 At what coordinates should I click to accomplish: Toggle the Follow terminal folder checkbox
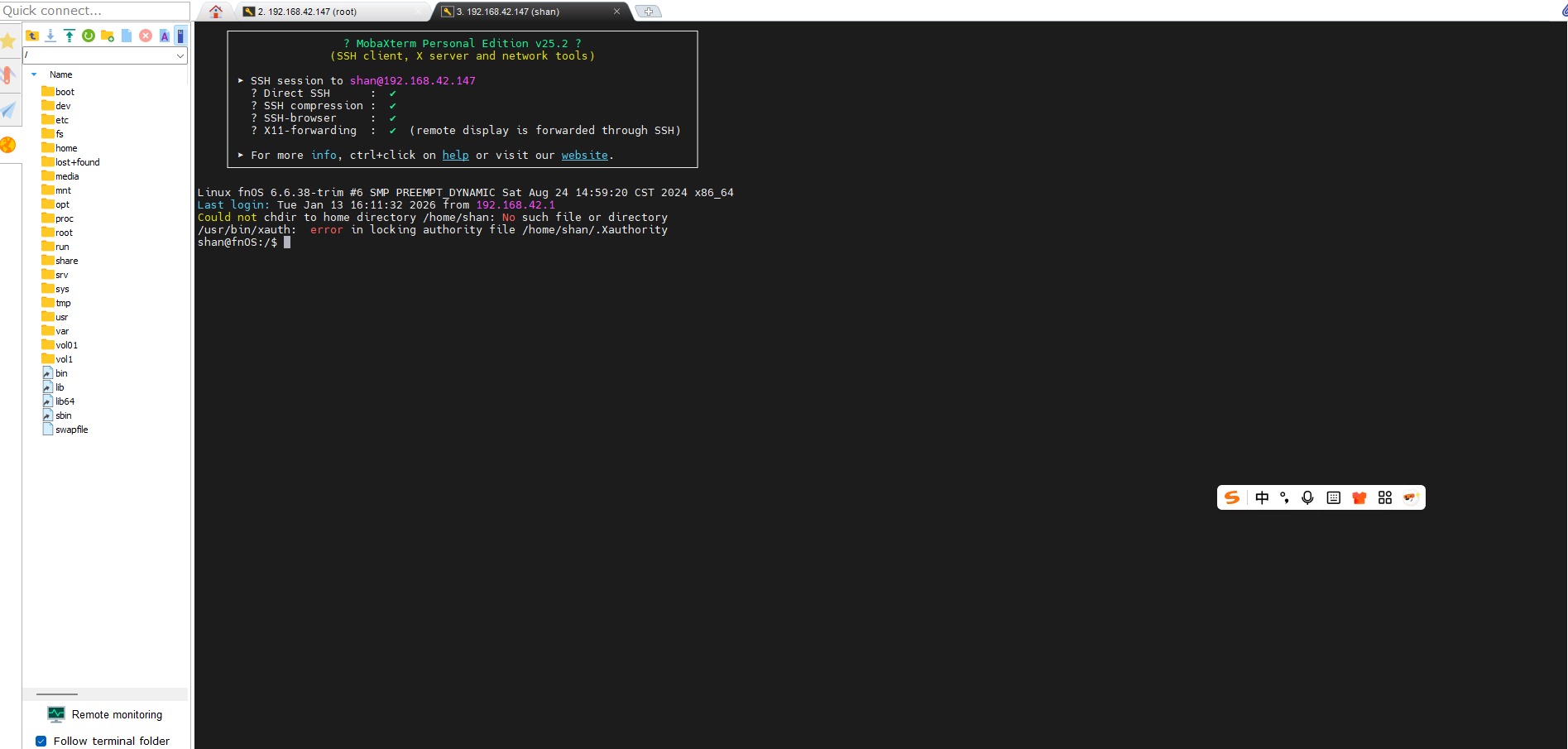click(x=41, y=741)
